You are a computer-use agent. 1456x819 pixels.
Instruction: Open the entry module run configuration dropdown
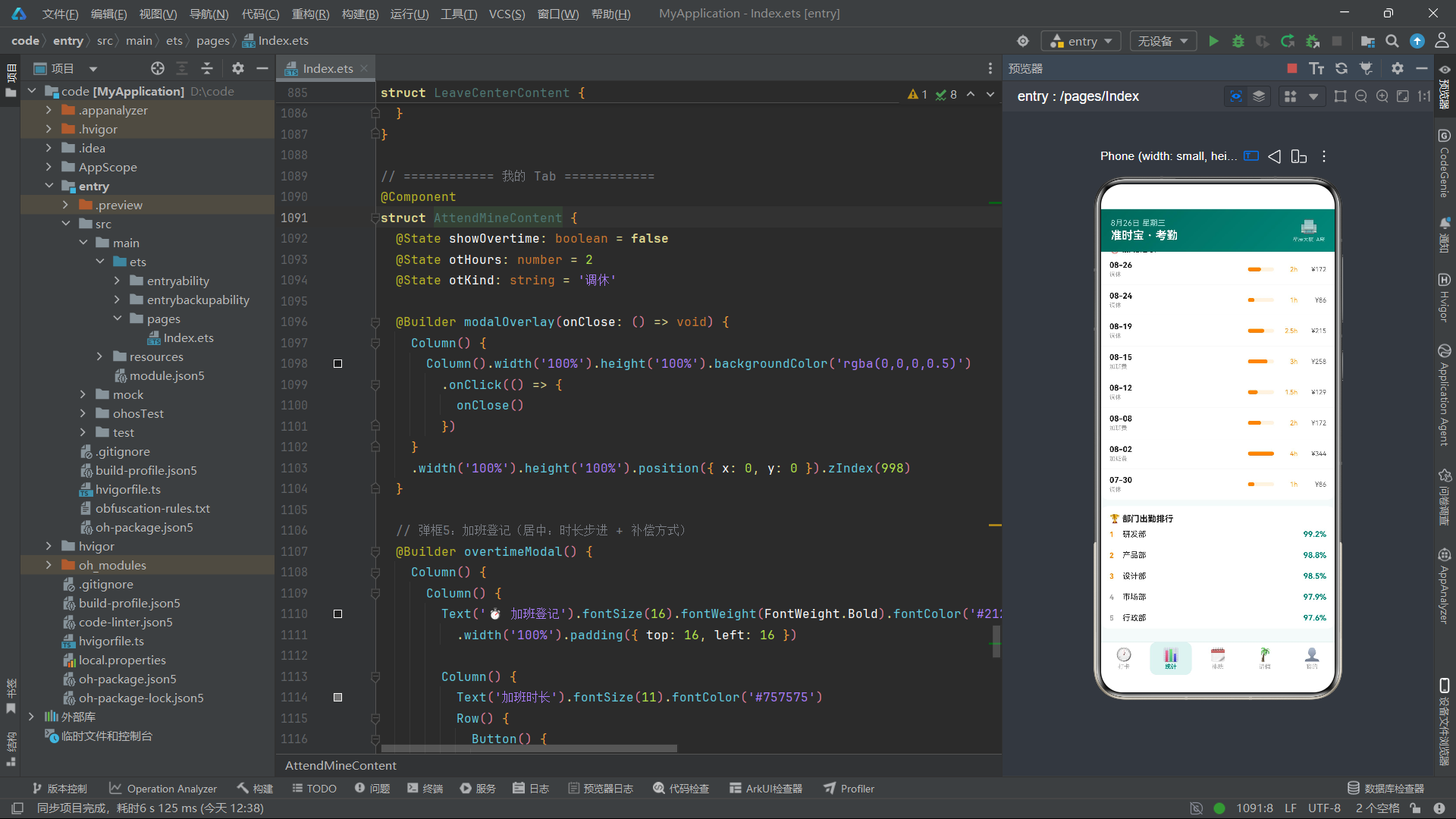pos(1081,41)
